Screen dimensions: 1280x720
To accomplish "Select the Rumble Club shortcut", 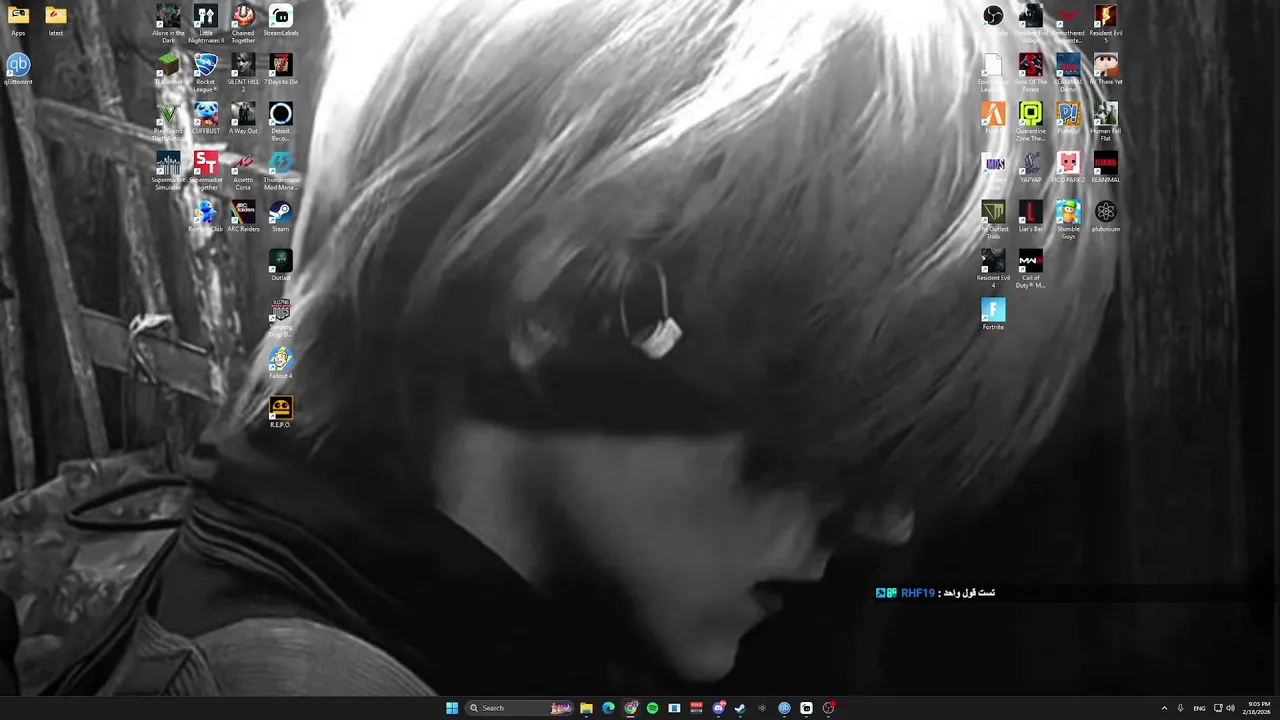I will 206,217.
